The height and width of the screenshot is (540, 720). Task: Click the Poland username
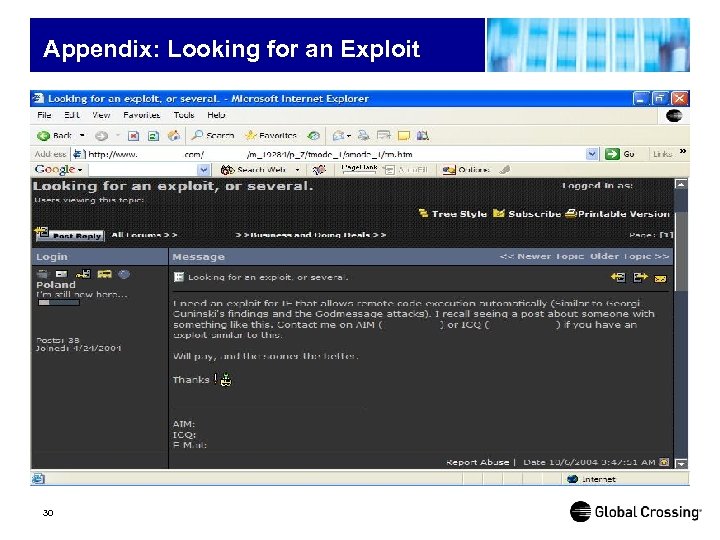click(56, 285)
